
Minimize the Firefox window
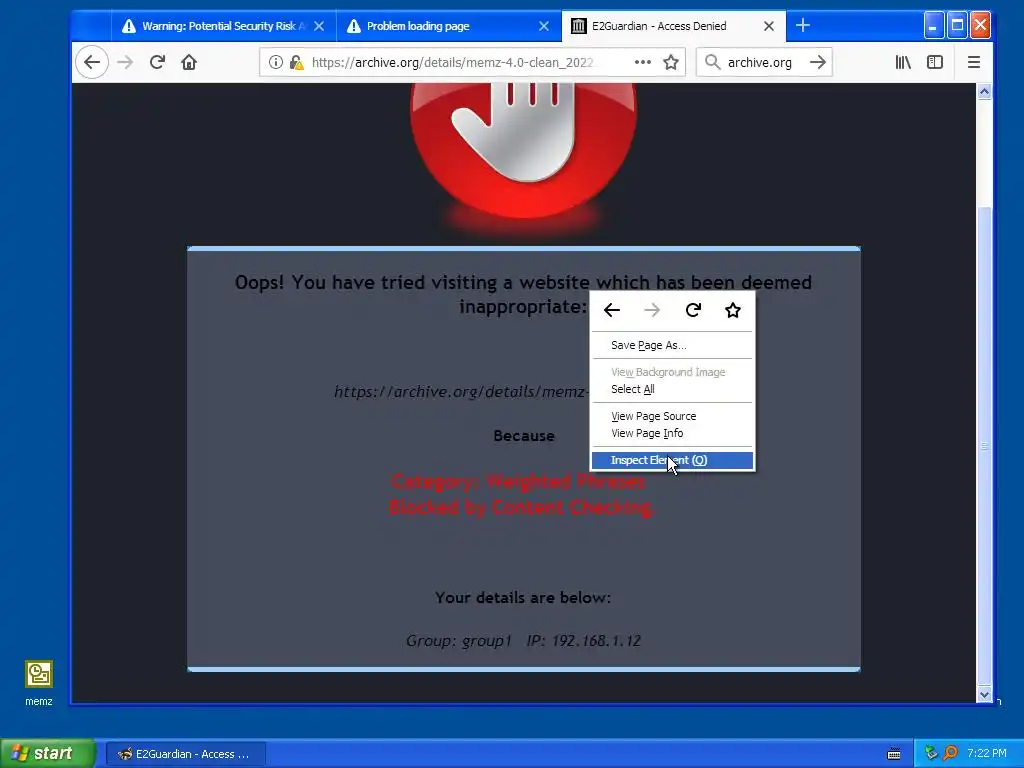point(934,26)
